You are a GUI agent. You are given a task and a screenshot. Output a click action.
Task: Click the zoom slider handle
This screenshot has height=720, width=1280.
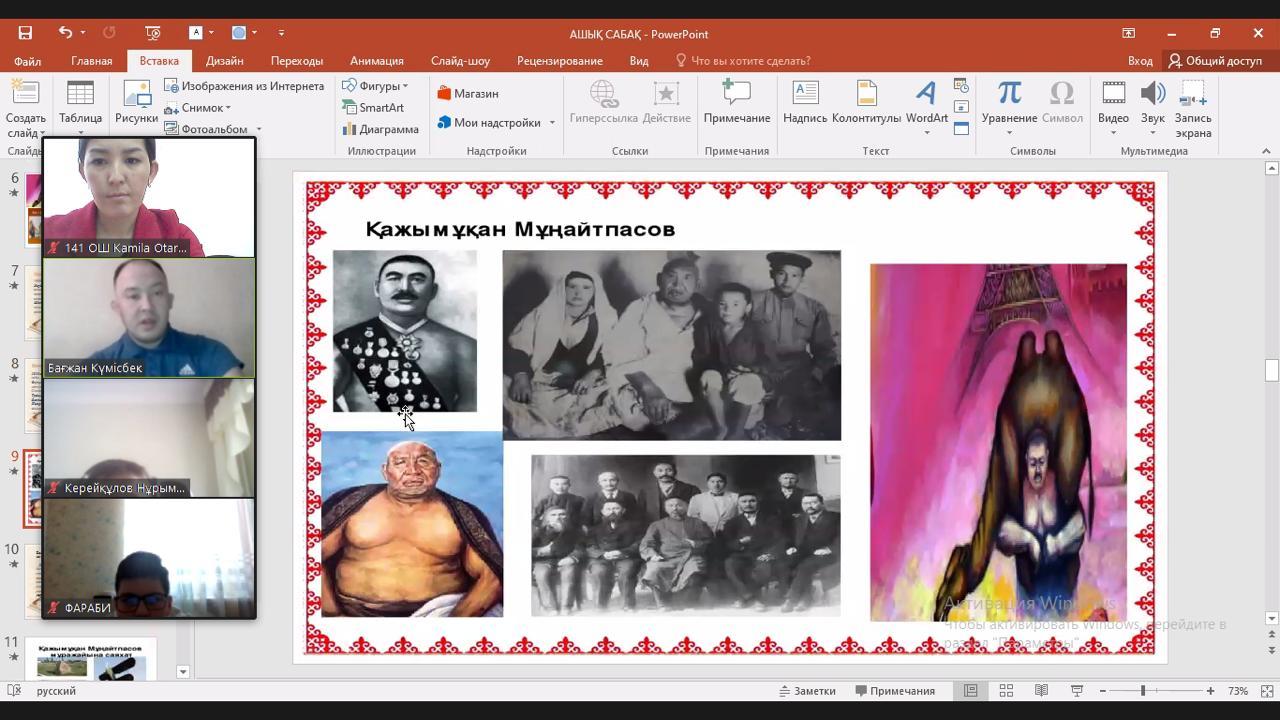pyautogui.click(x=1143, y=691)
